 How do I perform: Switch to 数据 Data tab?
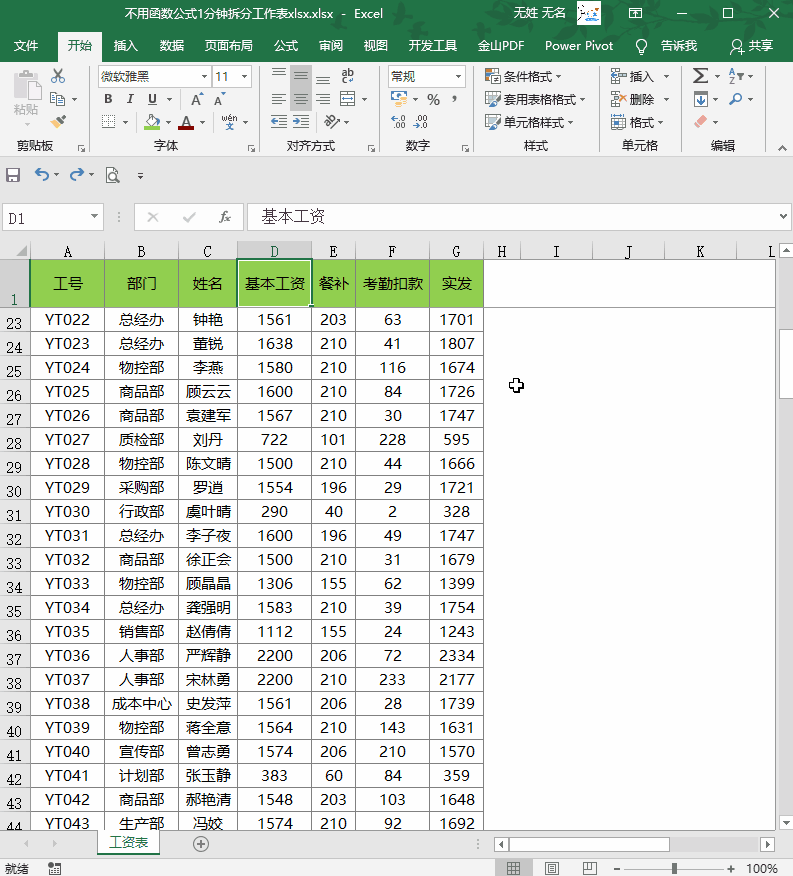172,46
